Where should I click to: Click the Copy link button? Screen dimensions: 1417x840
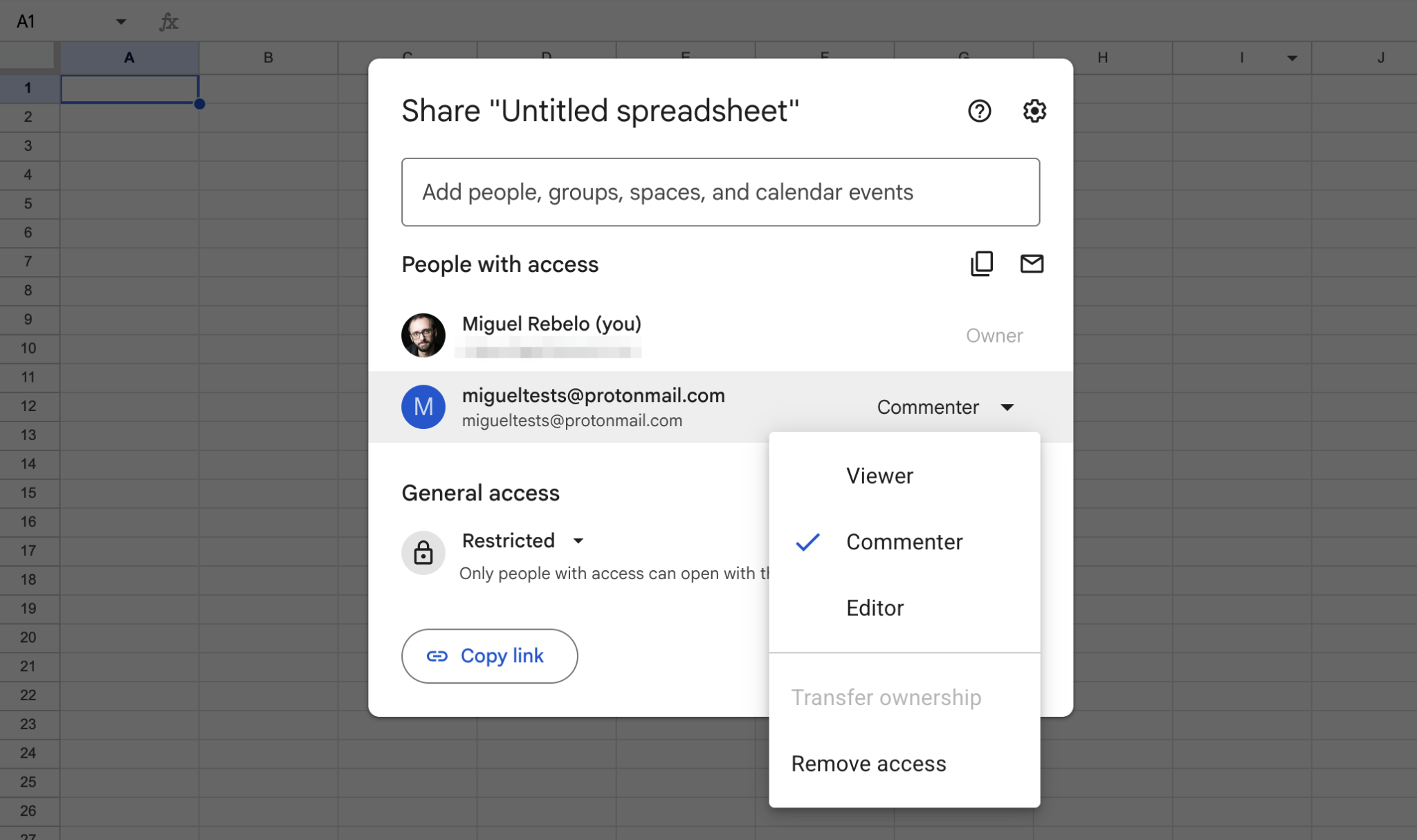(489, 656)
